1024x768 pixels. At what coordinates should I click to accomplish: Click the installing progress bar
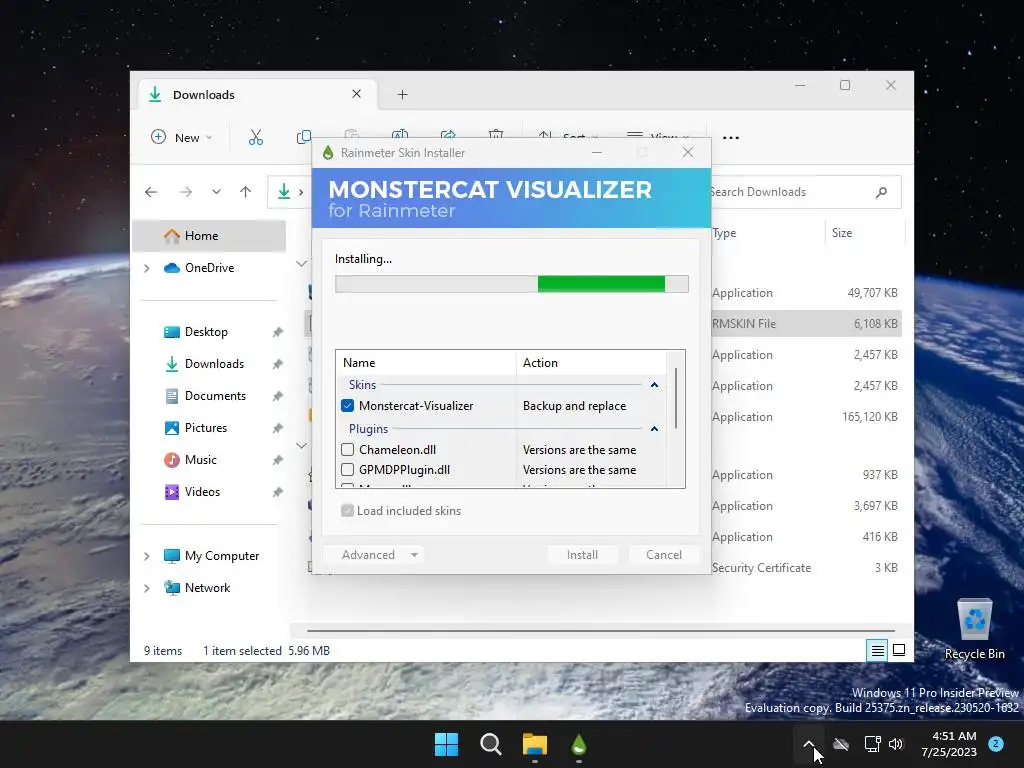click(x=511, y=284)
